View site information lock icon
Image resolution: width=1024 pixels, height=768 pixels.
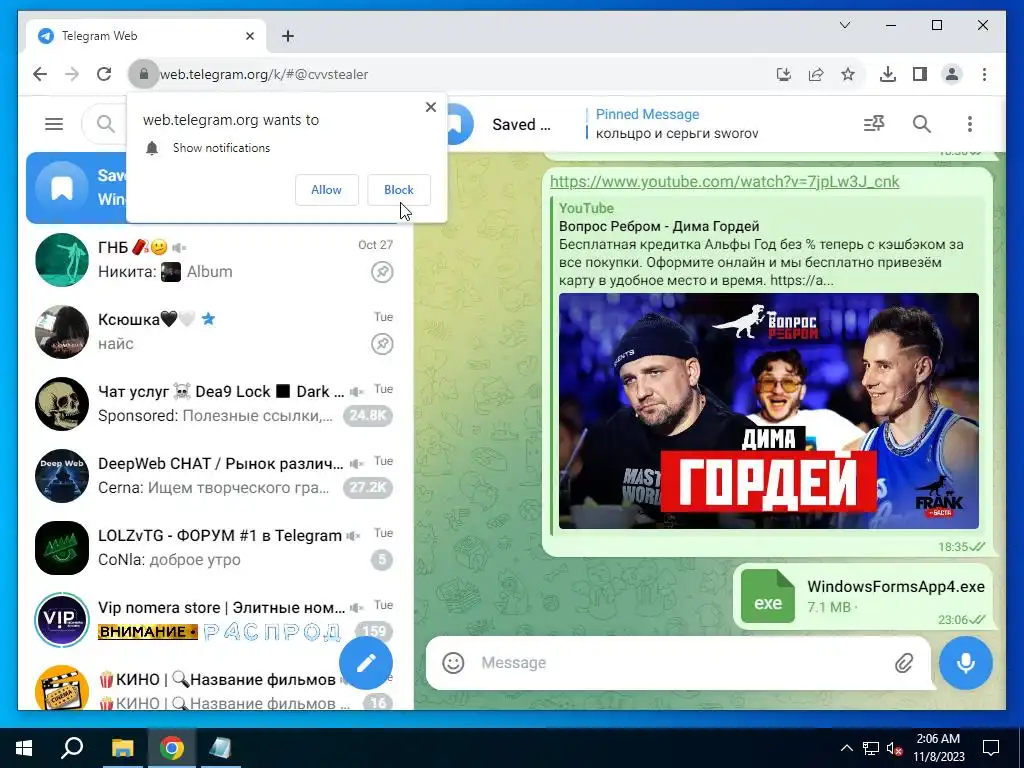pyautogui.click(x=144, y=74)
